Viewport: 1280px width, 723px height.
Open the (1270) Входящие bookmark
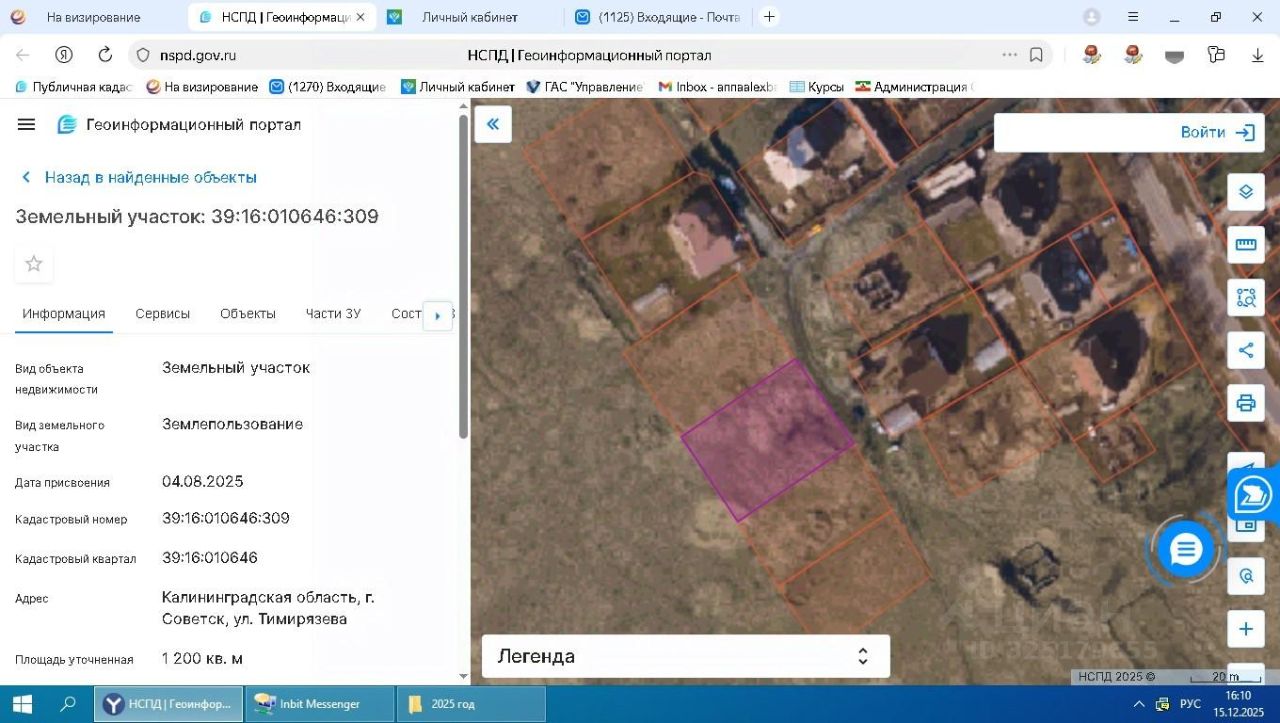tap(327, 87)
